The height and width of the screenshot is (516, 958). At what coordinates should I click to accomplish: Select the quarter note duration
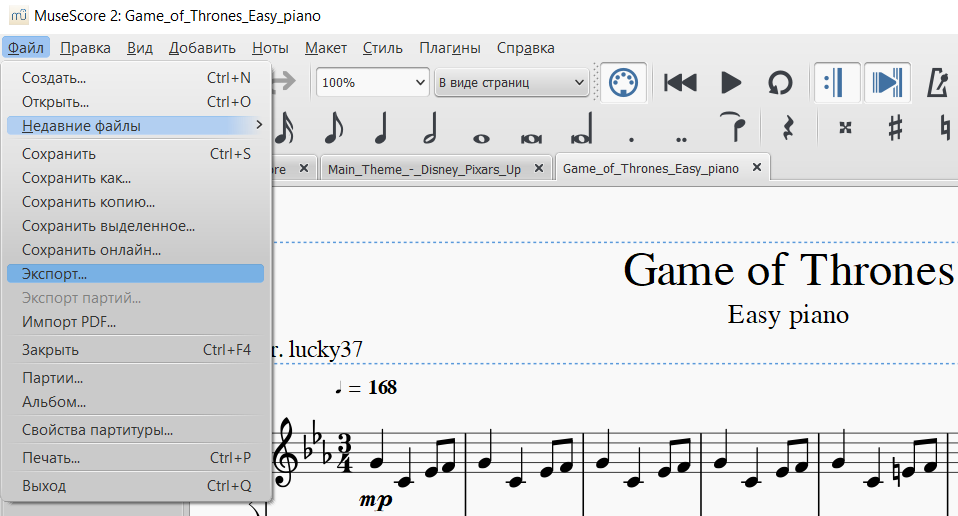[381, 128]
